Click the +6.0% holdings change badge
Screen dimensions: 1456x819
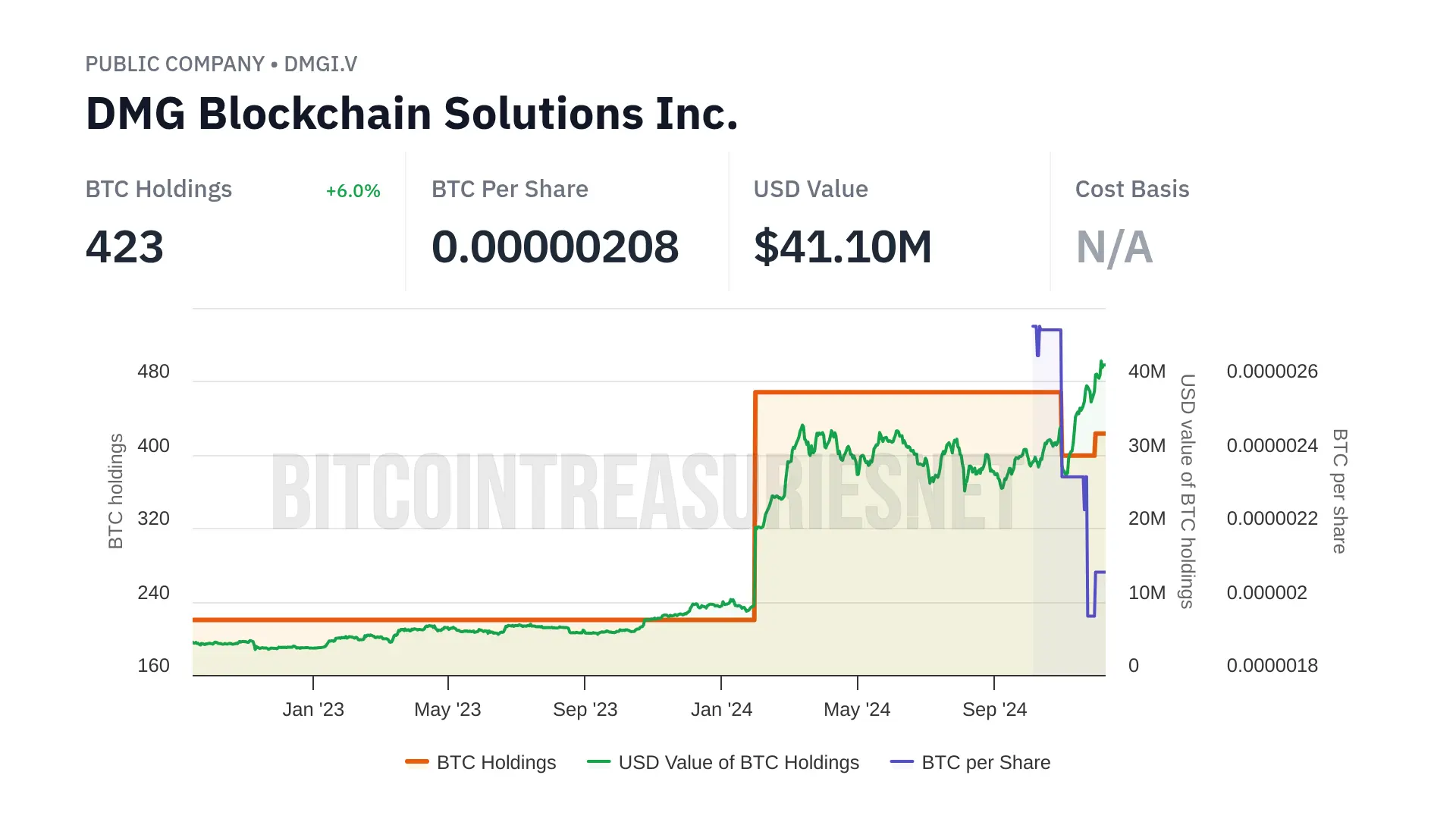(353, 191)
